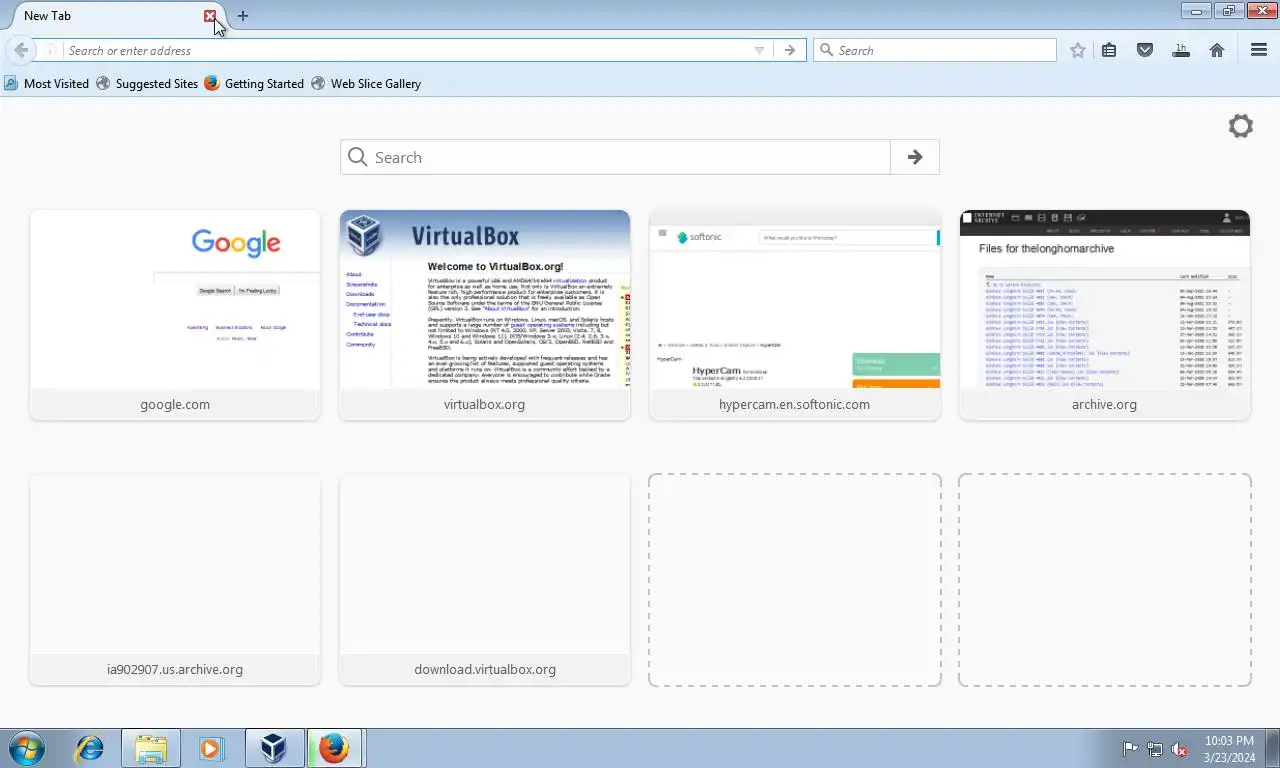The image size is (1280, 768).
Task: Open the google.com thumbnail tile
Action: tap(175, 315)
